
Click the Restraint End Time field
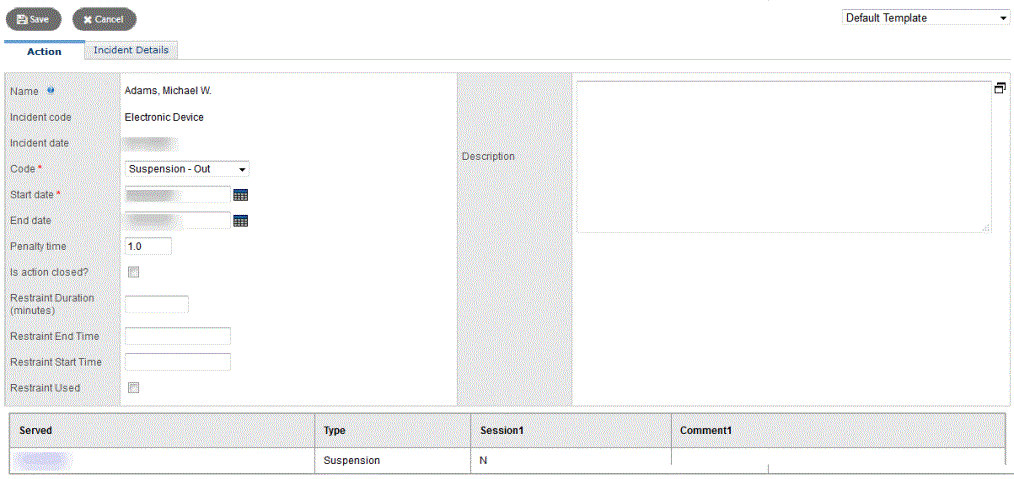(177, 336)
